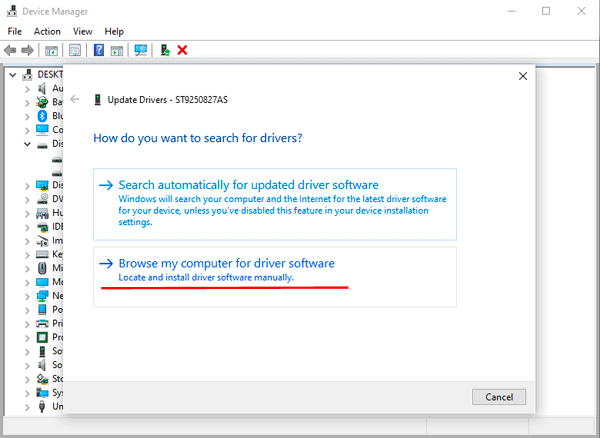
Task: Select the Computer monitor icon in tree
Action: tap(42, 130)
